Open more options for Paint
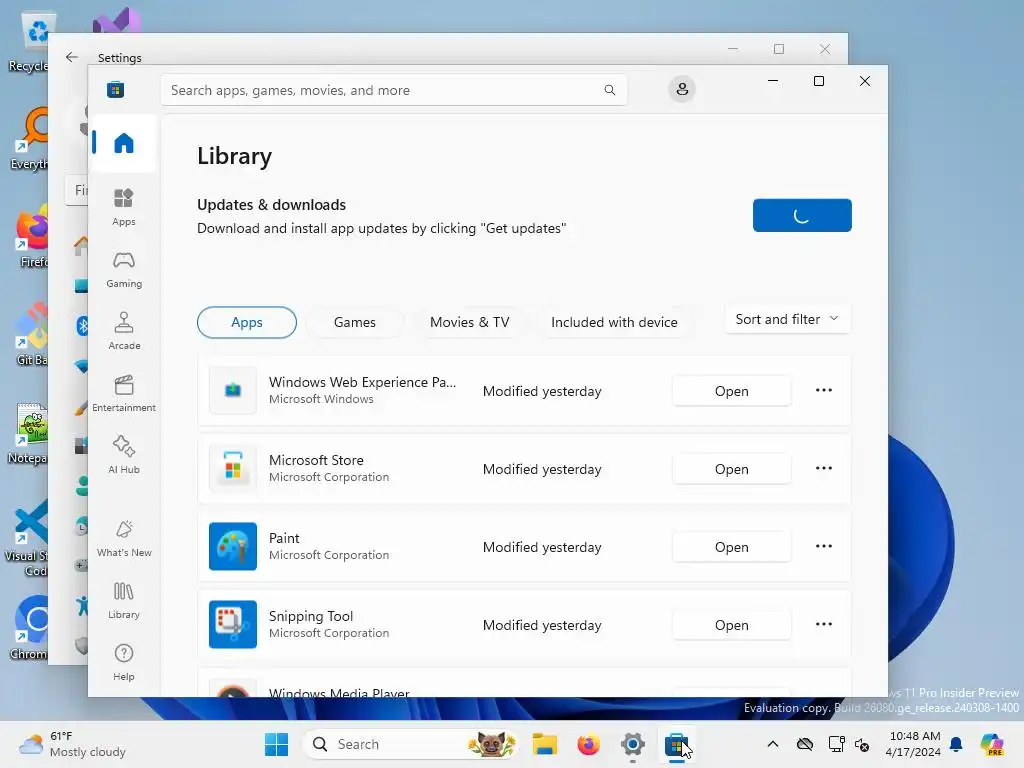 click(x=824, y=546)
